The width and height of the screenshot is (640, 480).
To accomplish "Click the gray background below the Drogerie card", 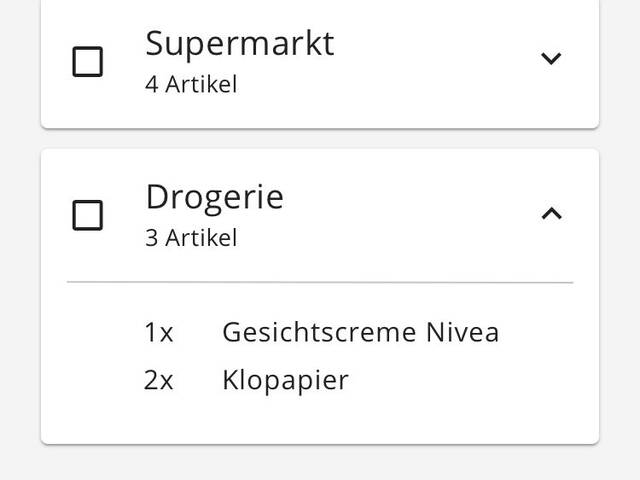I will tap(320, 462).
